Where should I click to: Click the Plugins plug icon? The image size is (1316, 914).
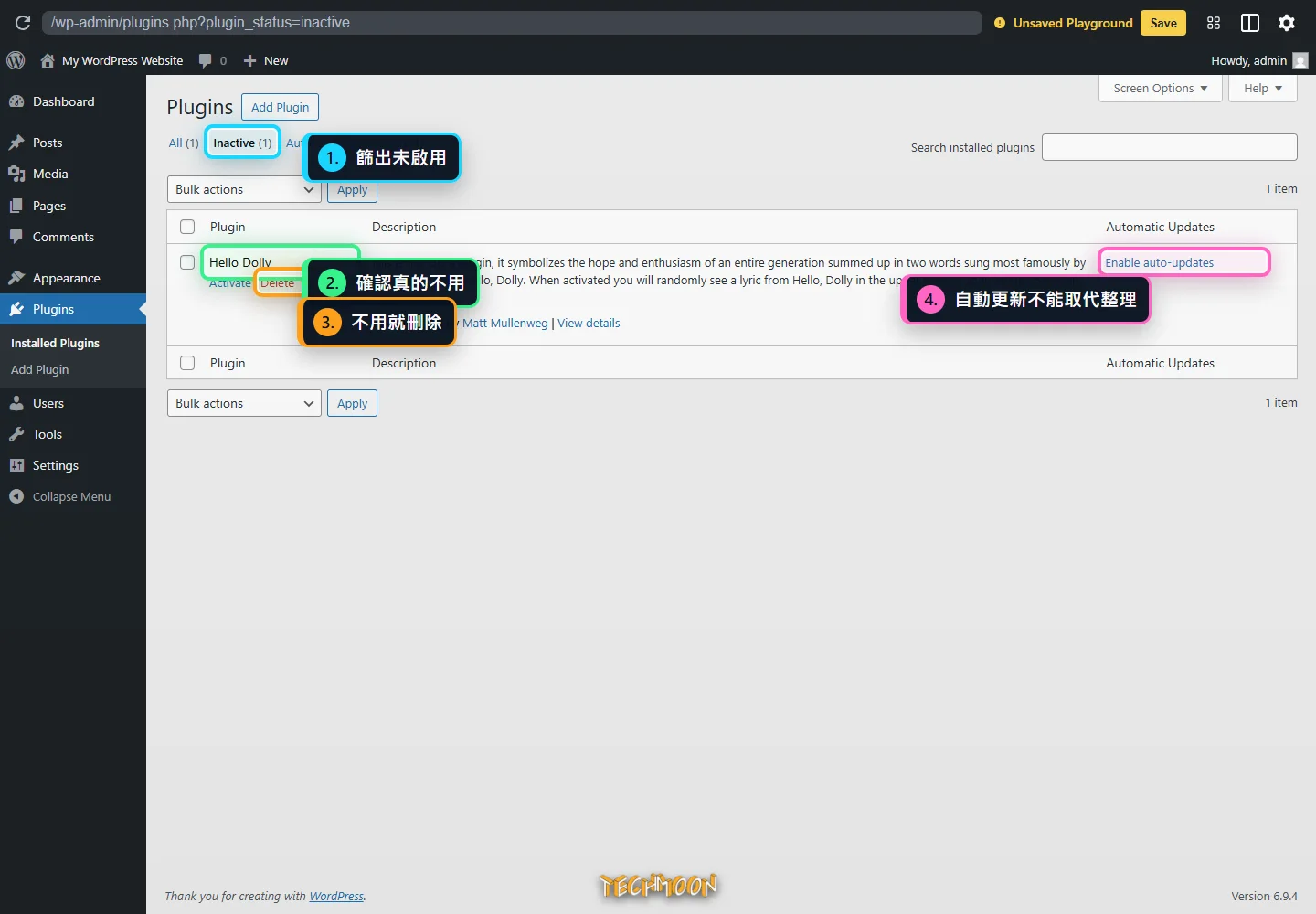click(16, 309)
